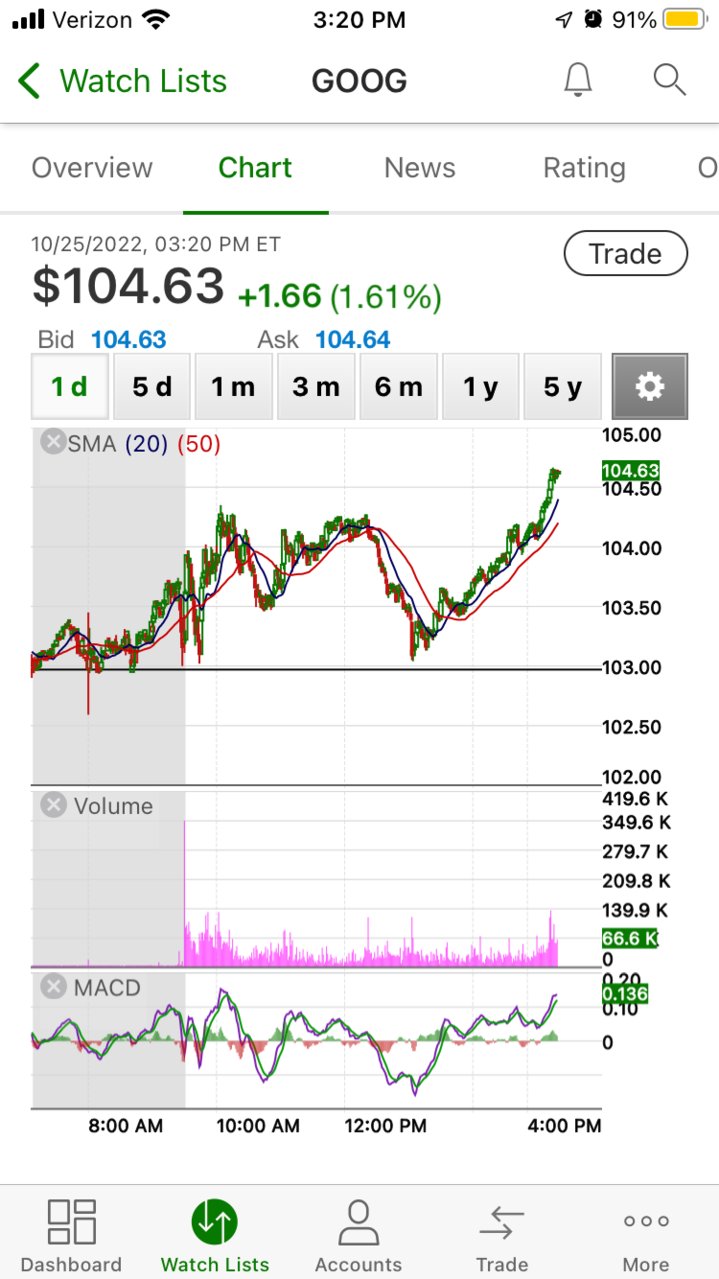719x1279 pixels.
Task: Tap the 12:00 PM time axis label
Action: 385,1125
